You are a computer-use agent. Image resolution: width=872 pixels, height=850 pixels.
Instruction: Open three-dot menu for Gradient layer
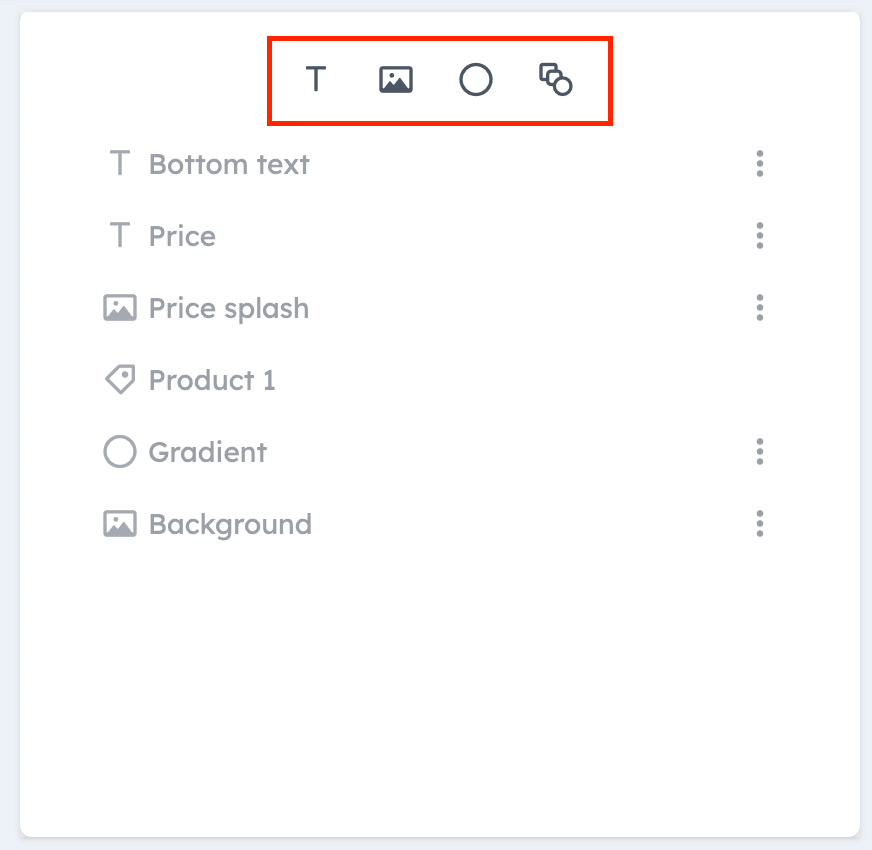point(760,451)
